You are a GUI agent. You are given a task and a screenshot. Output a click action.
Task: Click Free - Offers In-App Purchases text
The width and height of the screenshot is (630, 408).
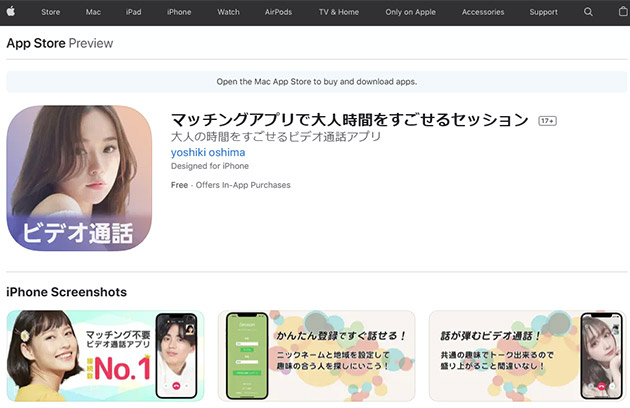point(231,185)
